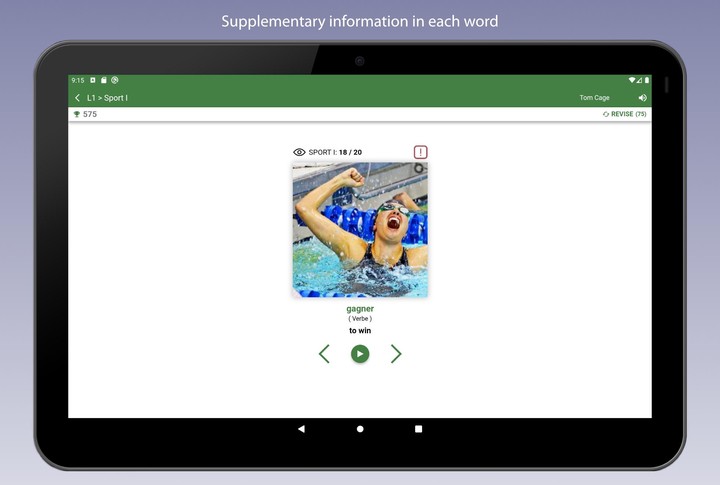Viewport: 720px width, 485px height.
Task: Open the L1 > Sport I breadcrumb
Action: 108,98
